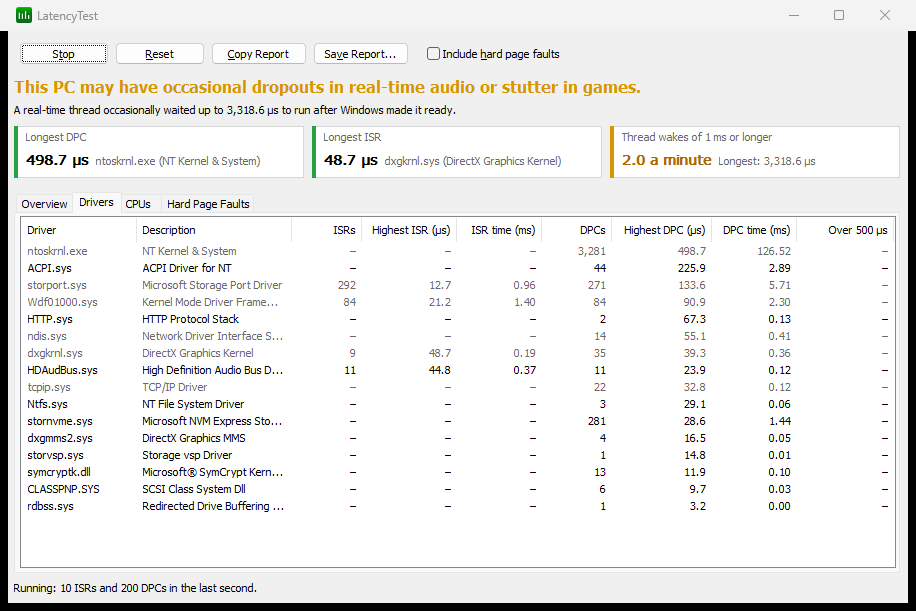916x611 pixels.
Task: Click the 44.8 Highest ISR value
Action: pyautogui.click(x=439, y=370)
